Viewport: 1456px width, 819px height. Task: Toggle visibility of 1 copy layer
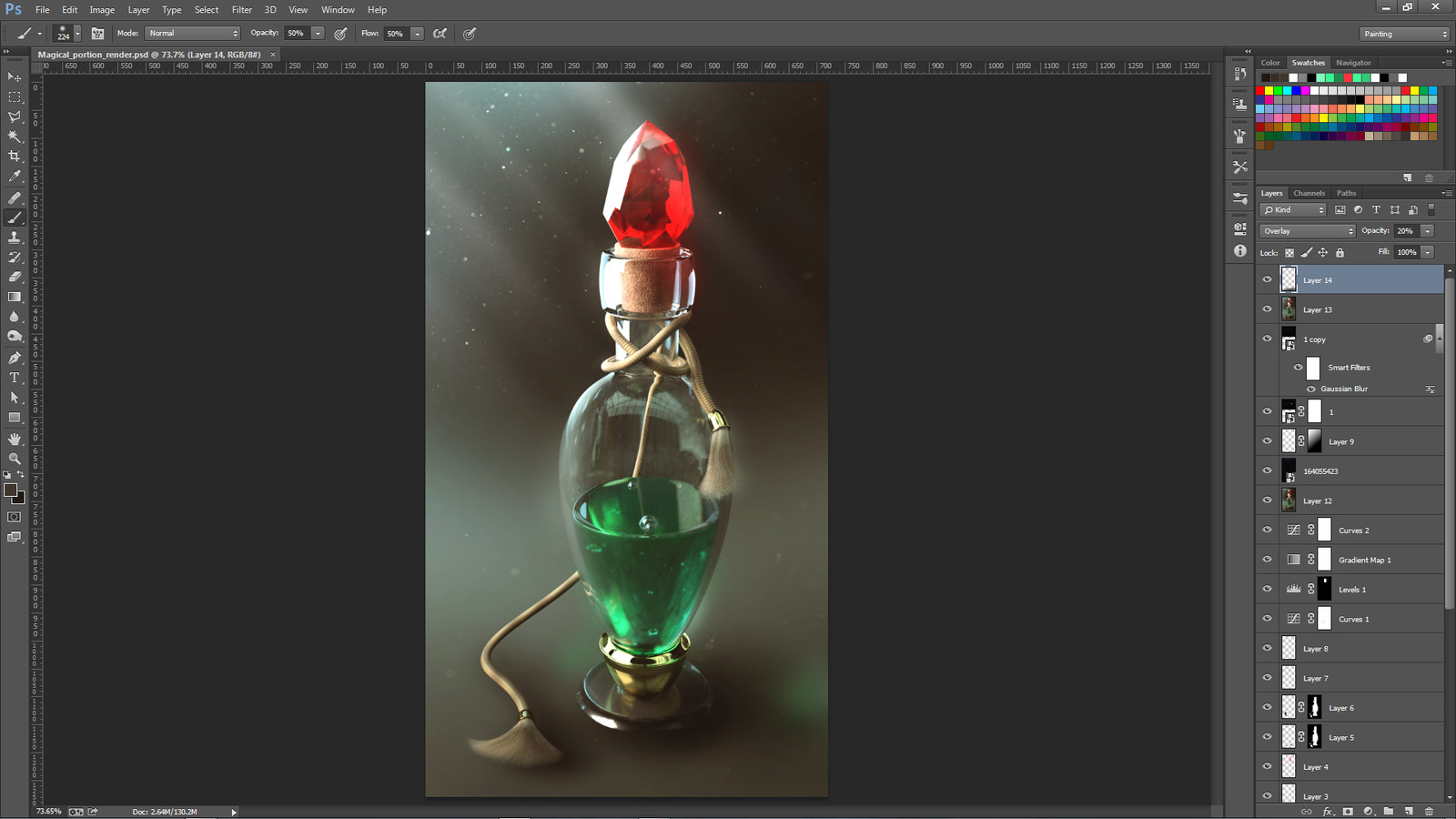[1267, 339]
